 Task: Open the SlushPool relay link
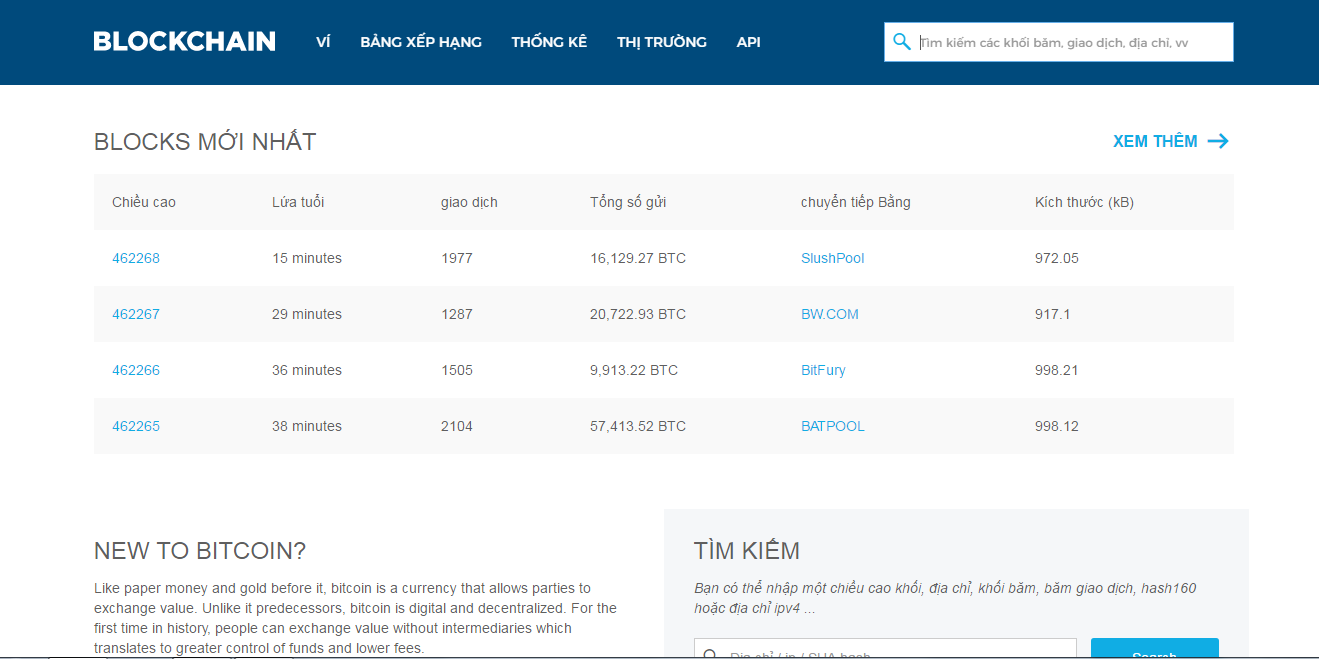click(x=832, y=258)
